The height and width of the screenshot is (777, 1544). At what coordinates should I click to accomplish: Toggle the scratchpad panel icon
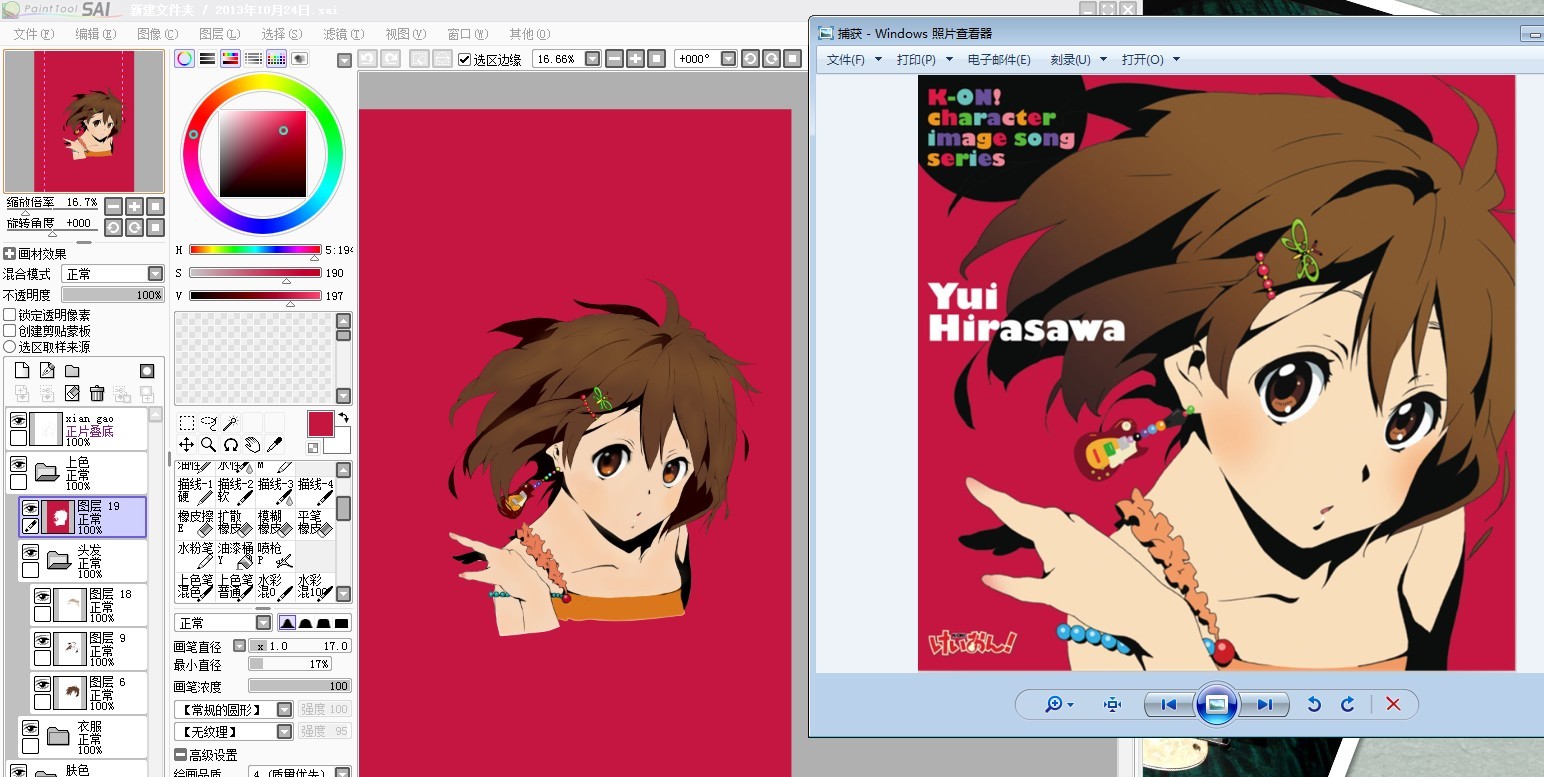click(x=300, y=59)
